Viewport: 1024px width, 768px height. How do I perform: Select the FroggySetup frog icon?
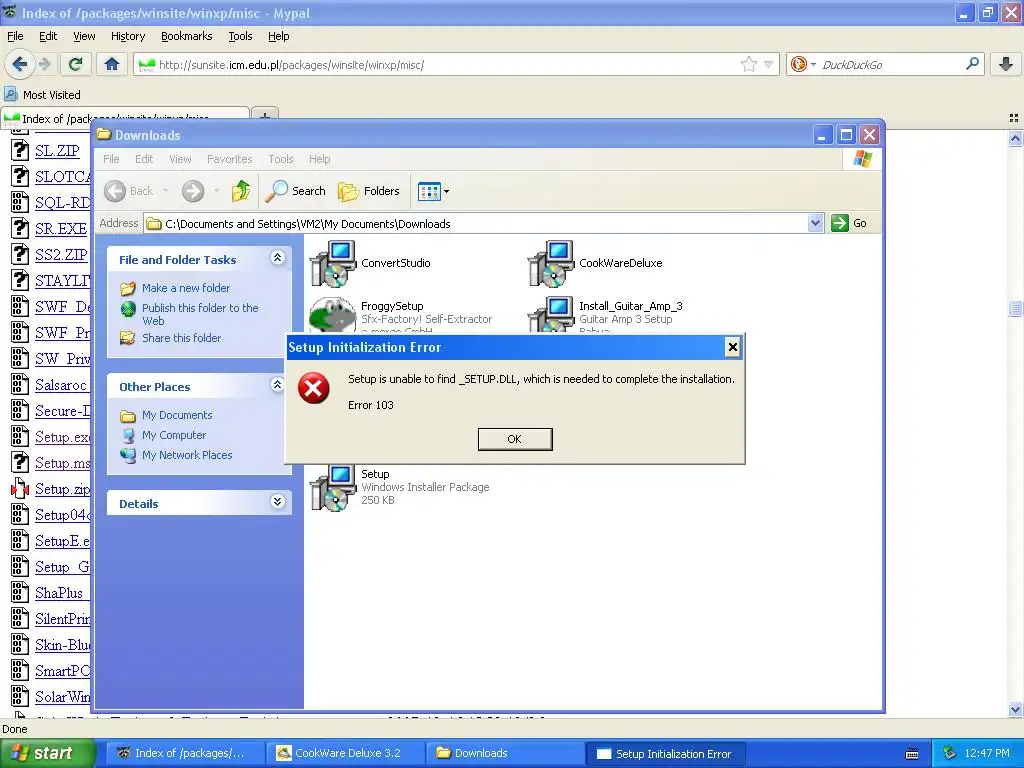coord(332,315)
